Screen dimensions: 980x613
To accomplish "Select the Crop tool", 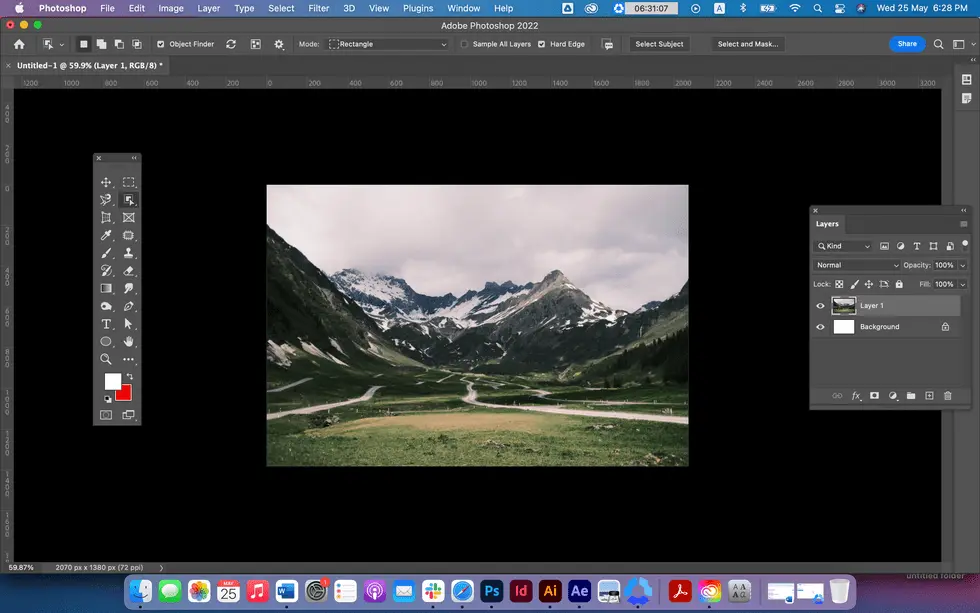I will coord(105,217).
